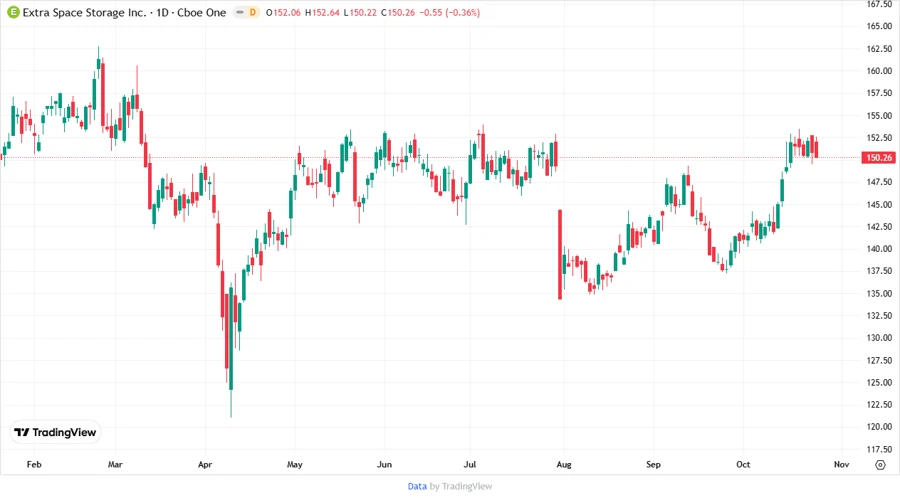Image resolution: width=900 pixels, height=498 pixels.
Task: Click the 132.50 price axis label
Action: (879, 316)
